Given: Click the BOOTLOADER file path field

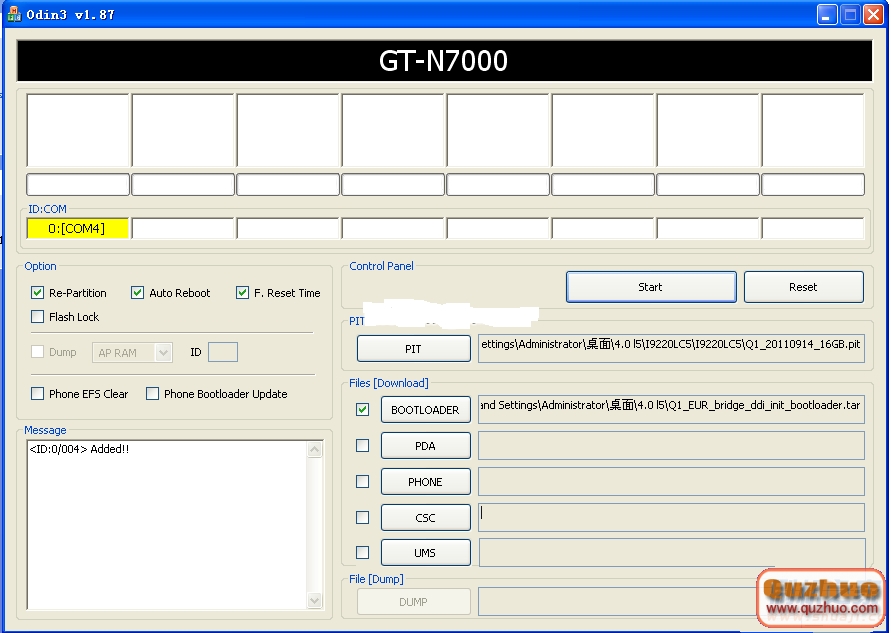Looking at the screenshot, I should point(671,410).
